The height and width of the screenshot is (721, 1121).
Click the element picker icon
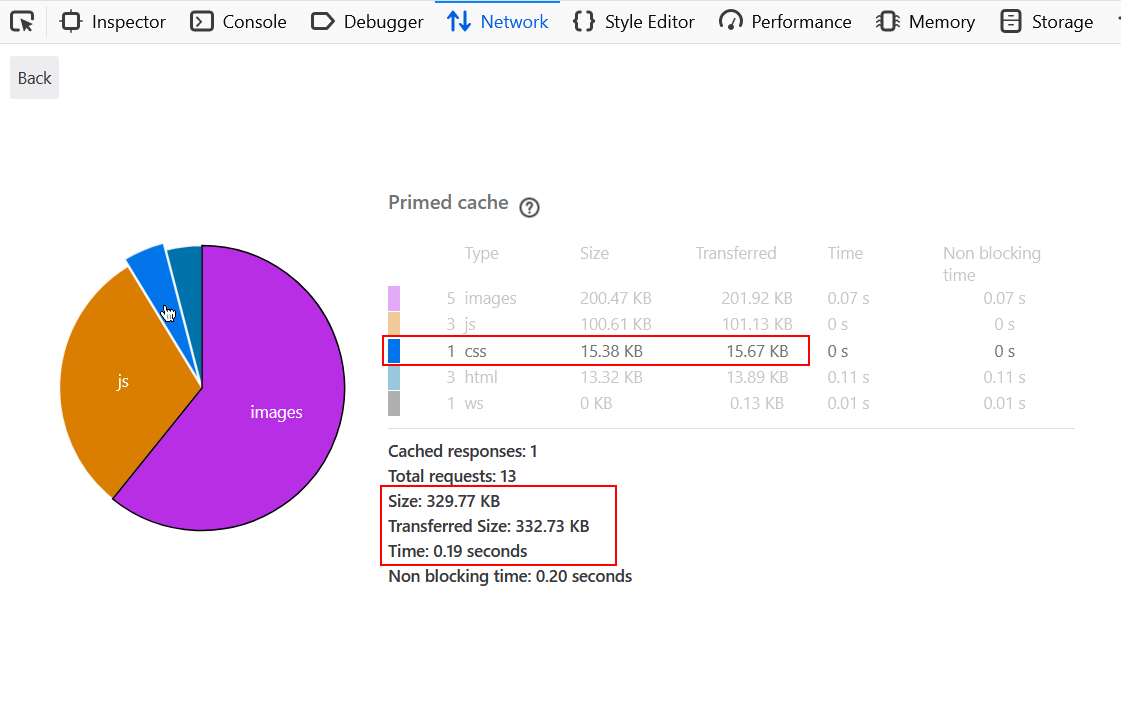click(x=23, y=21)
